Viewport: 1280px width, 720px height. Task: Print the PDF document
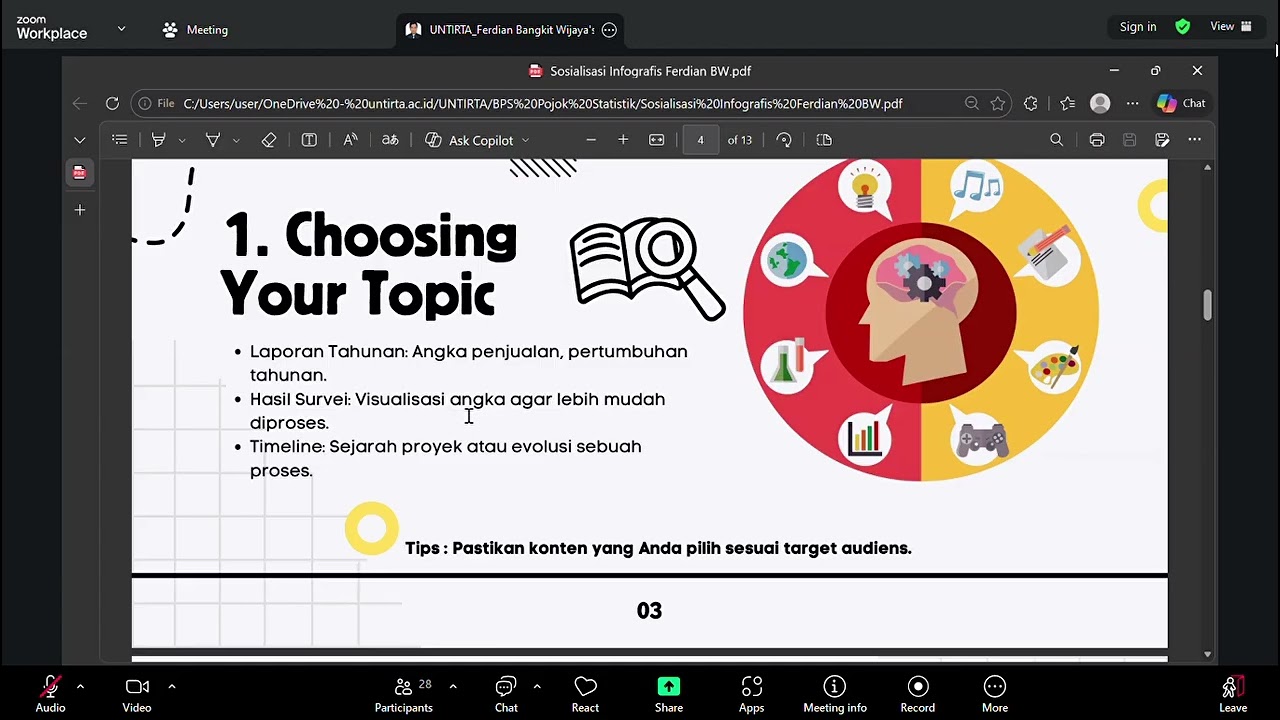pyautogui.click(x=1097, y=140)
